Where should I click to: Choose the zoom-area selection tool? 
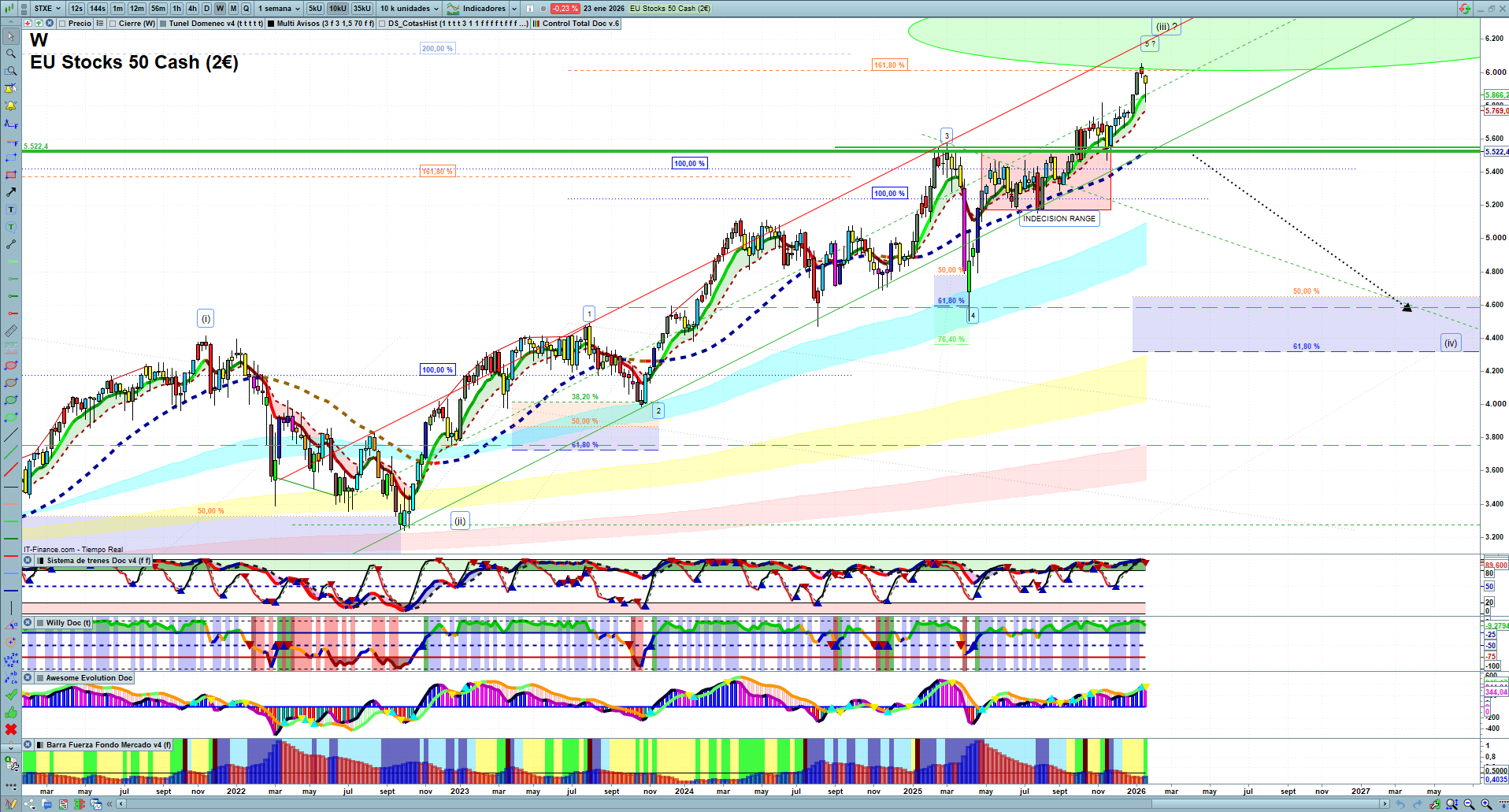pyautogui.click(x=11, y=71)
